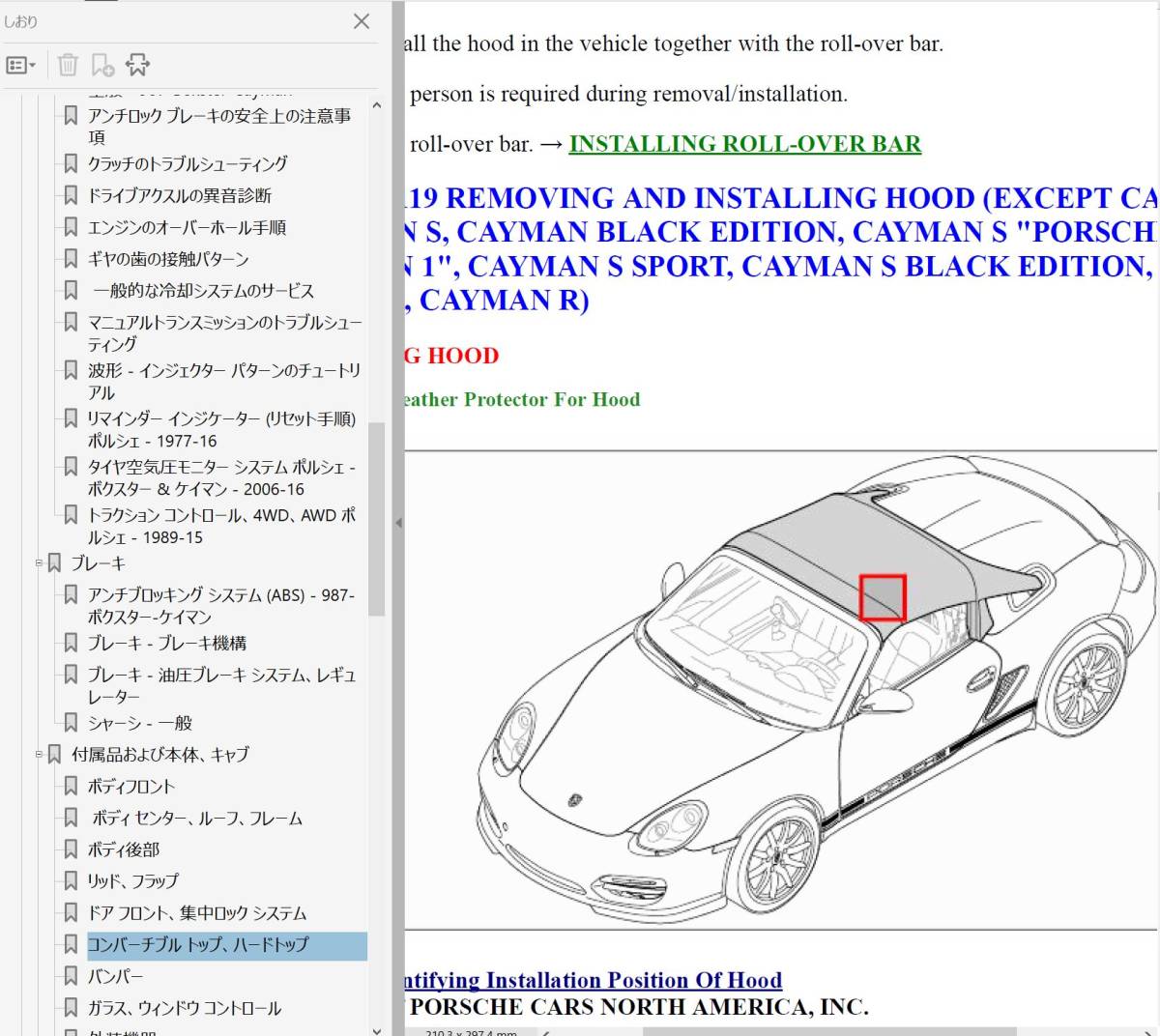The height and width of the screenshot is (1036, 1160).
Task: Open bookmark クラッチのトラブルシューティング
Action: [188, 163]
